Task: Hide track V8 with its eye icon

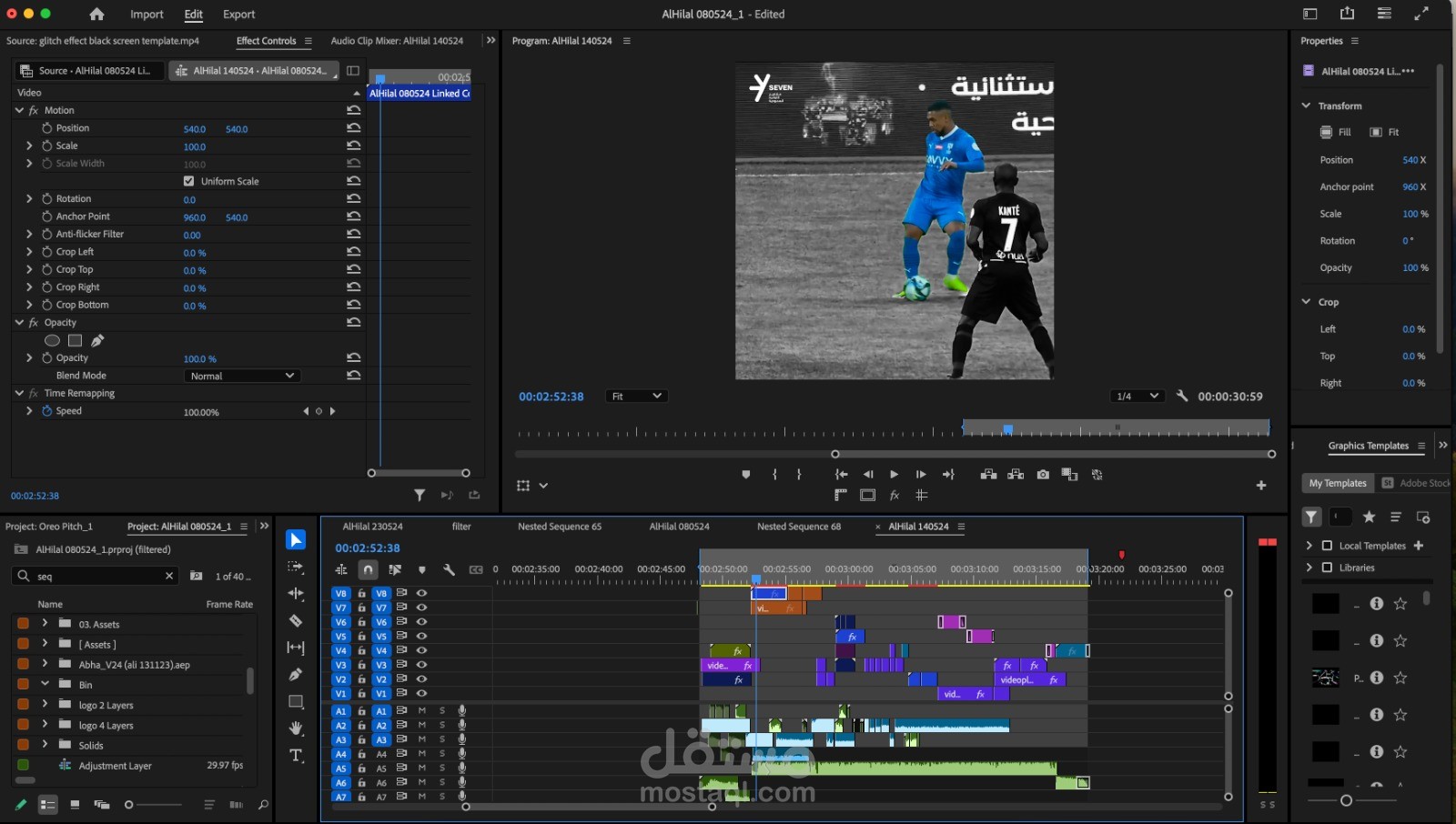Action: click(x=421, y=593)
